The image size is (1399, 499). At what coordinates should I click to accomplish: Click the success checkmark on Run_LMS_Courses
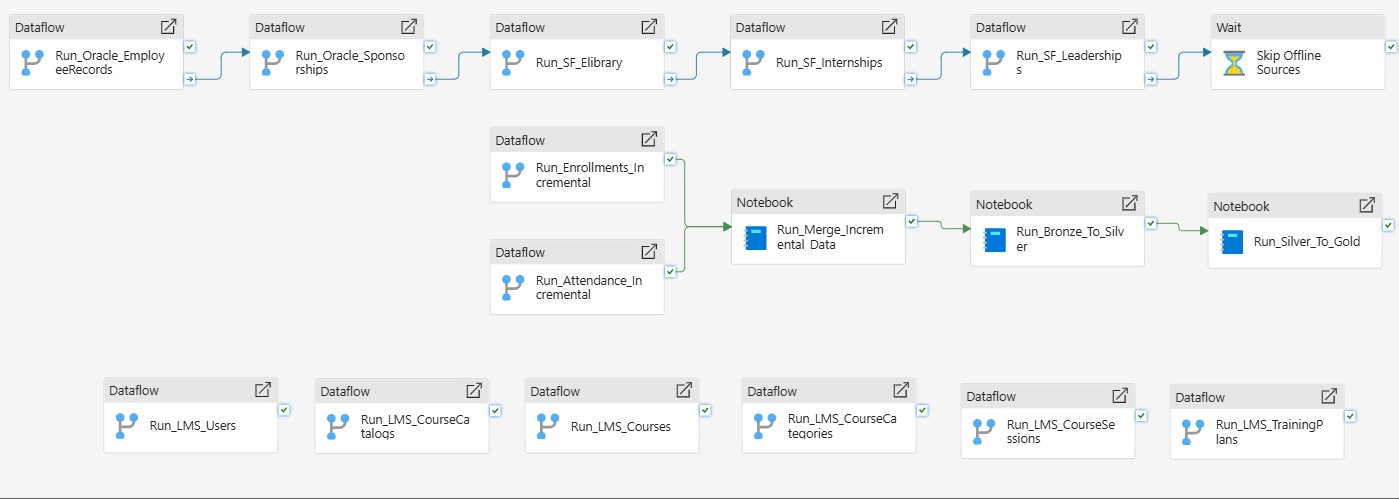(706, 409)
